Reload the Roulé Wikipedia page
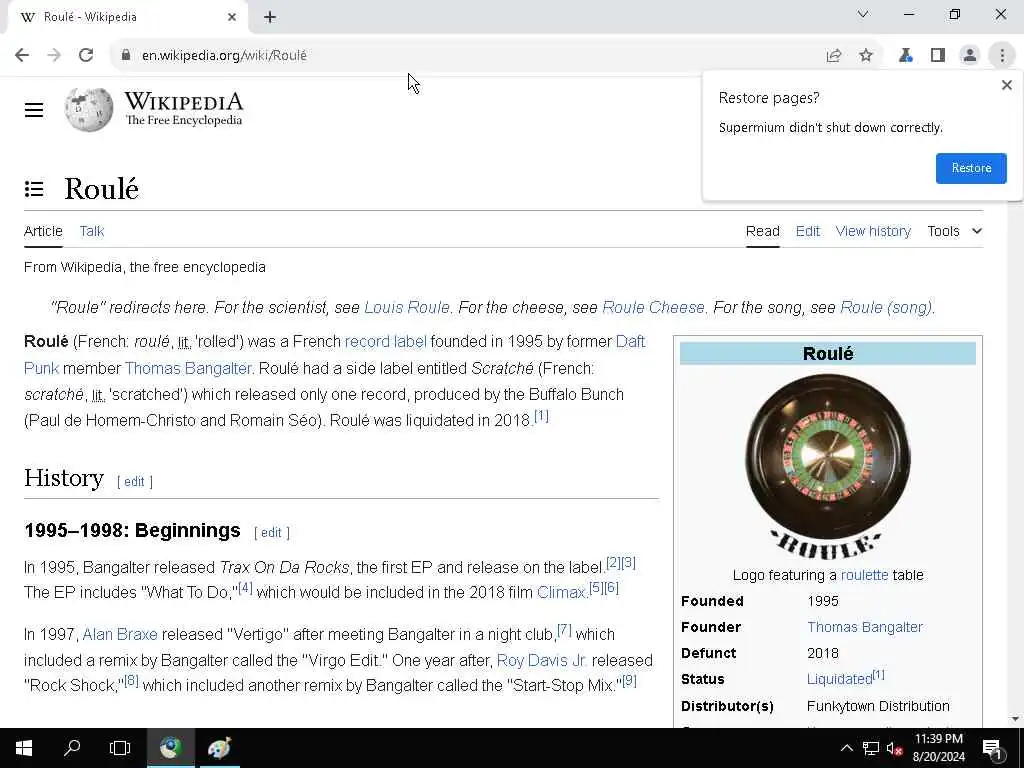 (86, 56)
